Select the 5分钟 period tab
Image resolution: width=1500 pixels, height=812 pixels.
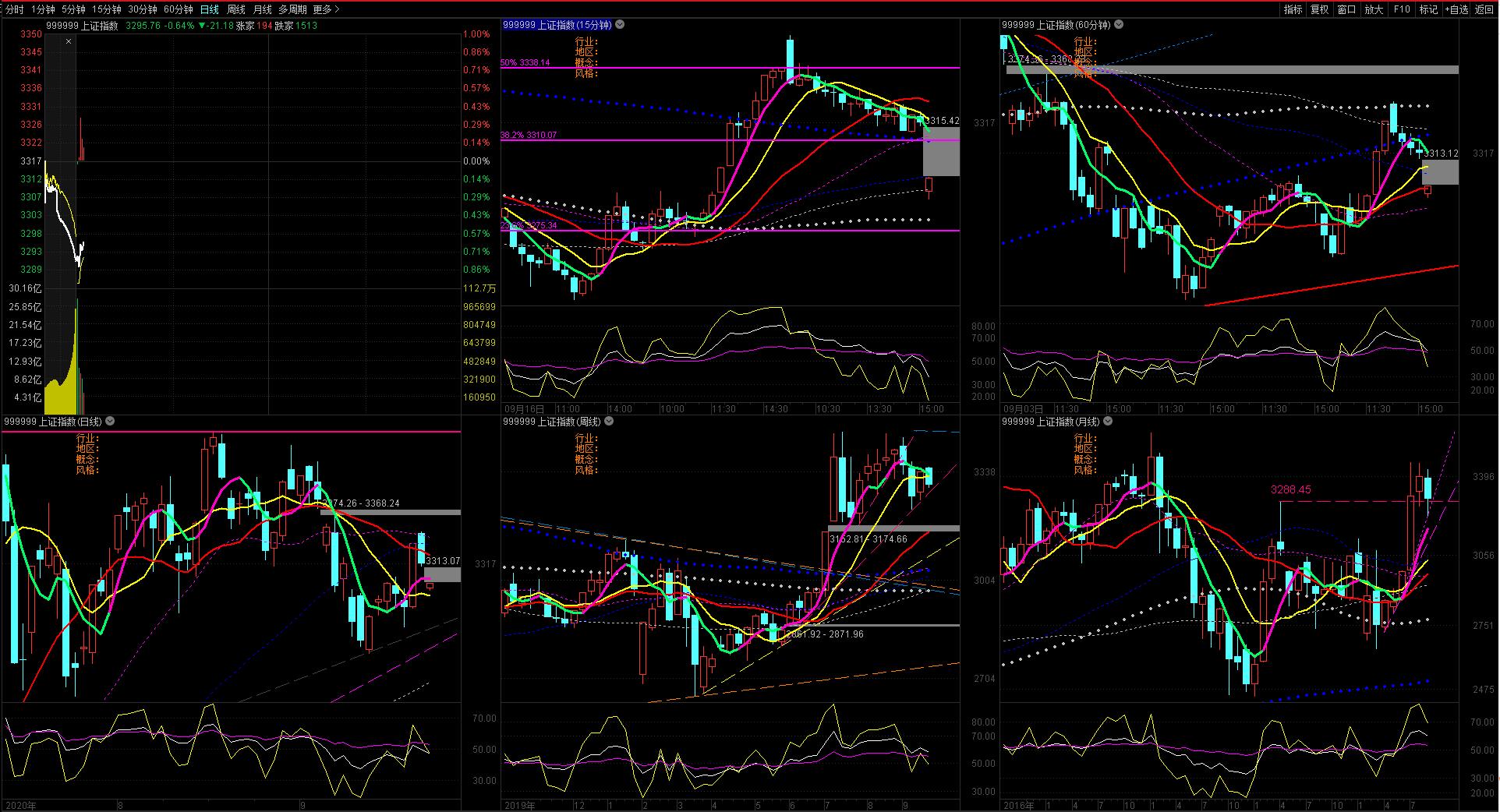pos(73,9)
